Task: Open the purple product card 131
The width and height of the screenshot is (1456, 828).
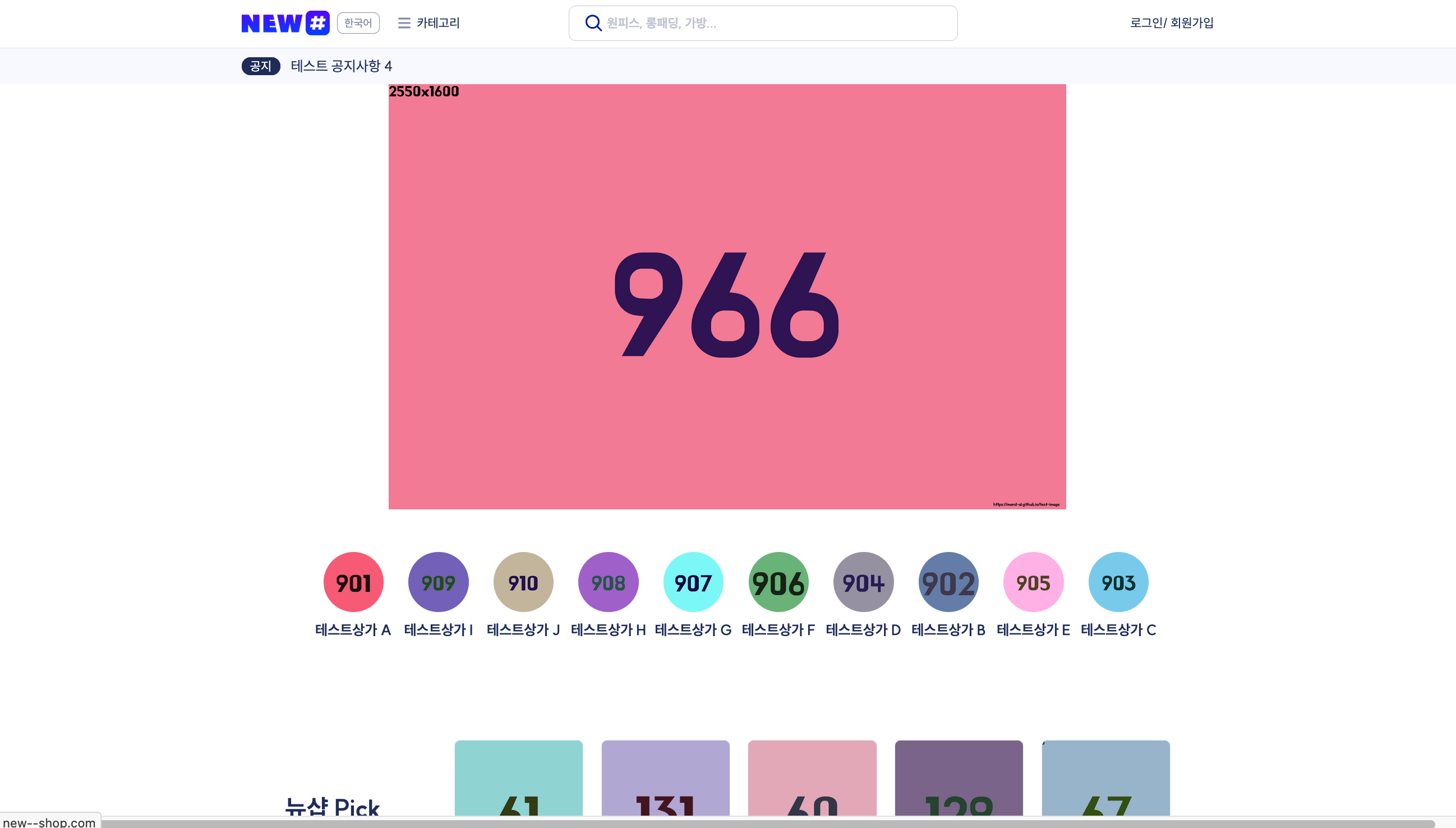Action: (x=665, y=778)
